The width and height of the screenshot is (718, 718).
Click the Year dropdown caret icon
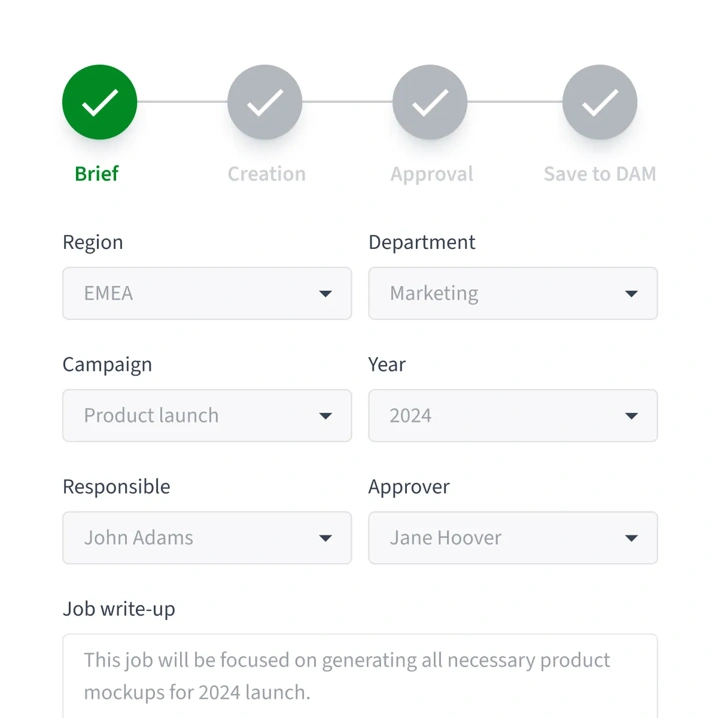pos(631,416)
